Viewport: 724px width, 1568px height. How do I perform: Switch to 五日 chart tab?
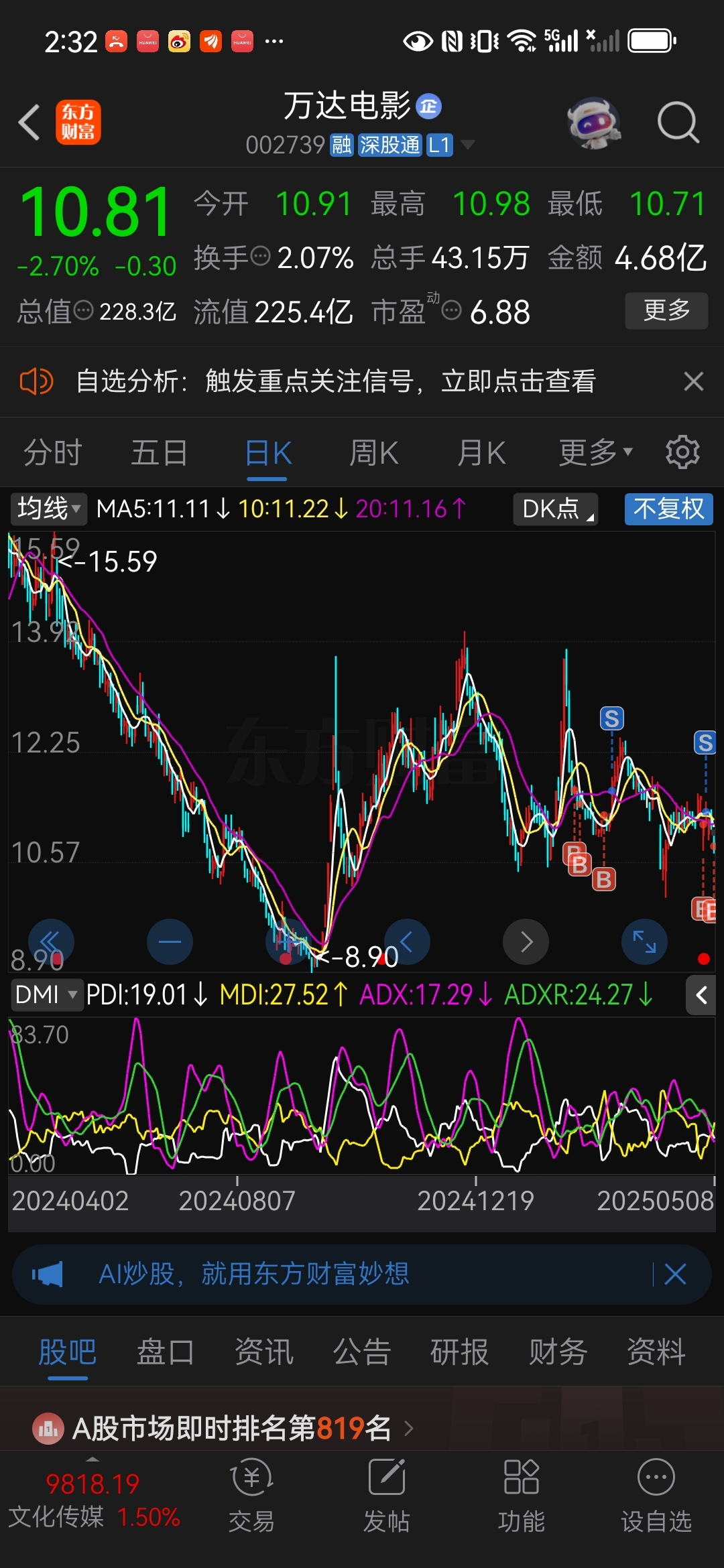click(x=159, y=452)
